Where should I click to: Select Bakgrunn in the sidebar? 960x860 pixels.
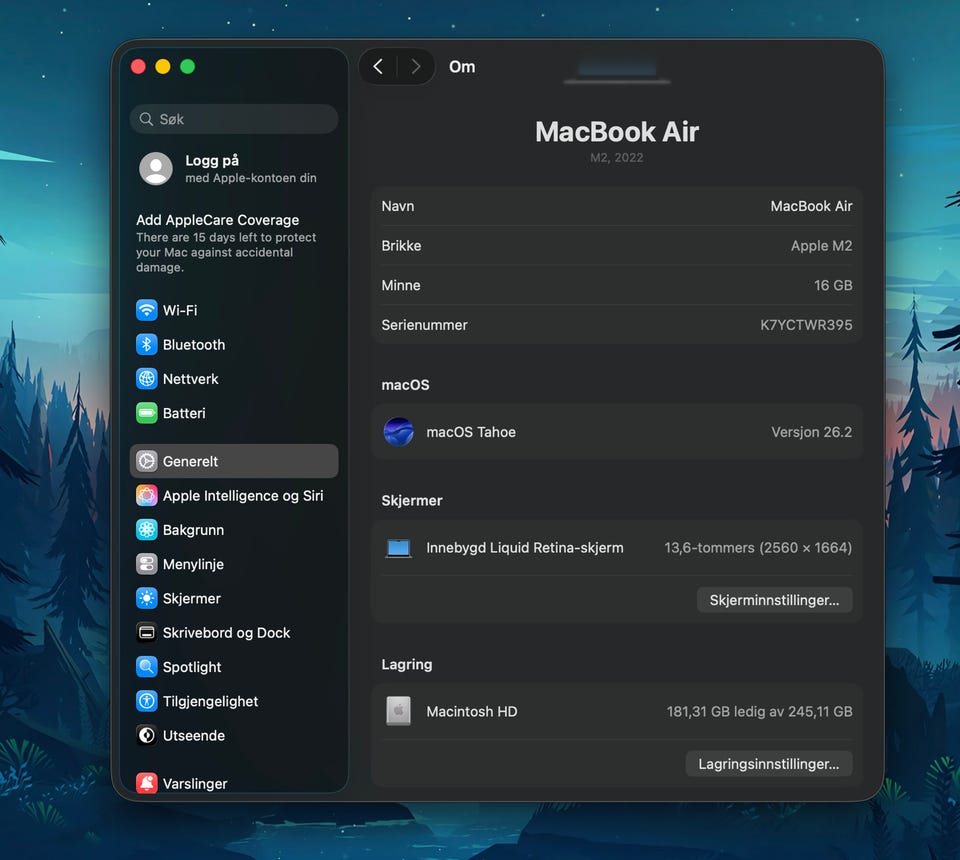coord(234,529)
